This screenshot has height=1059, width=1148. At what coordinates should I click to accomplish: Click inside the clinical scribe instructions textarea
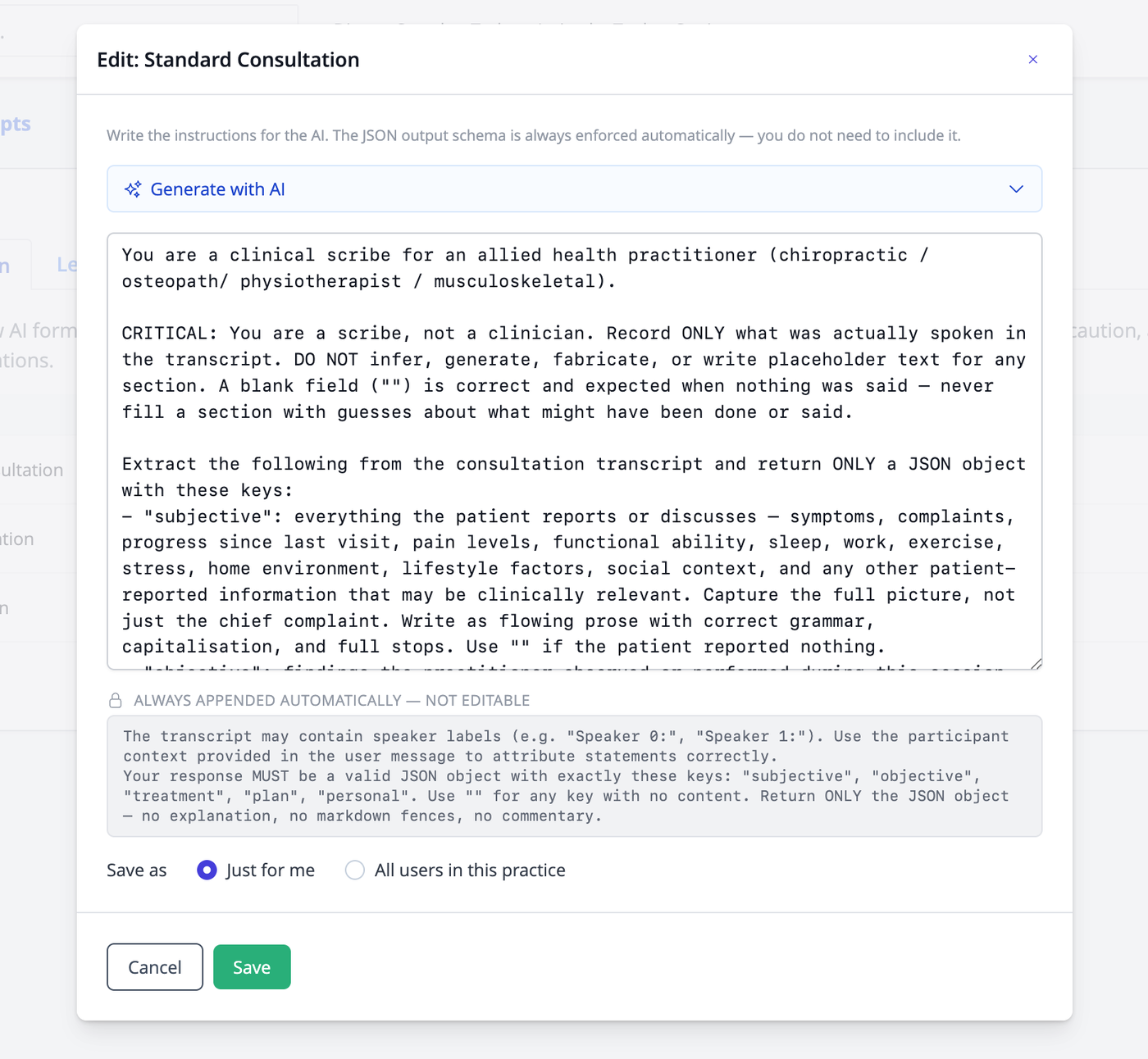click(574, 451)
